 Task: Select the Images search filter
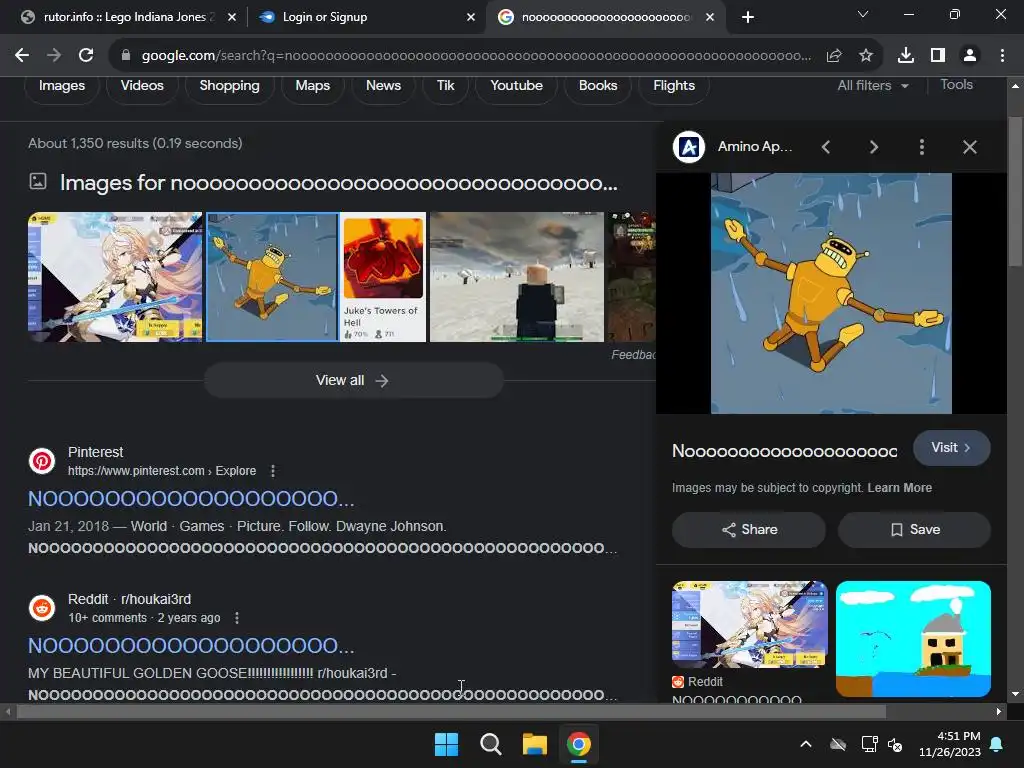tap(62, 86)
